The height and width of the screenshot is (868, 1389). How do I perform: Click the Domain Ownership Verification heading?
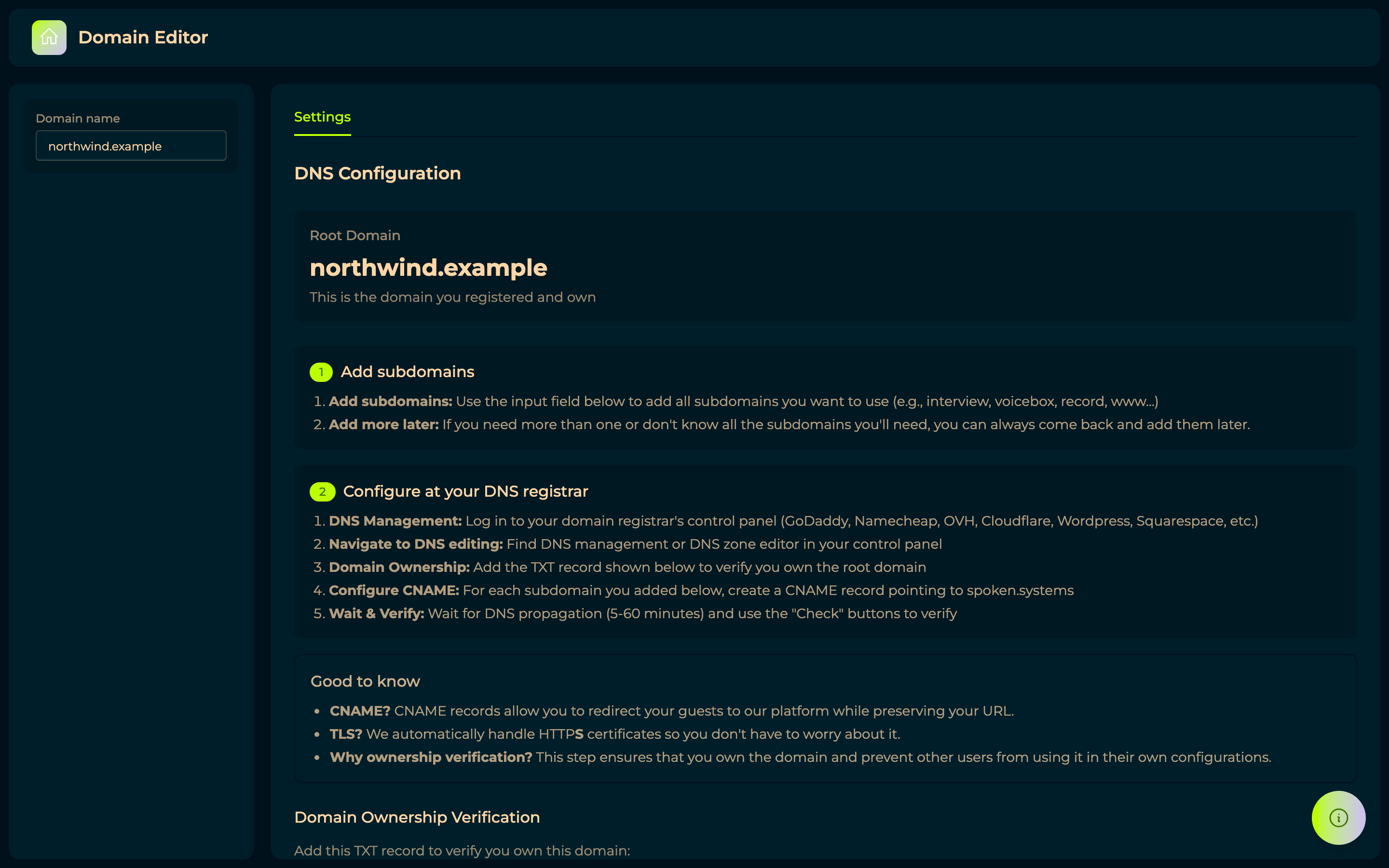pyautogui.click(x=417, y=817)
